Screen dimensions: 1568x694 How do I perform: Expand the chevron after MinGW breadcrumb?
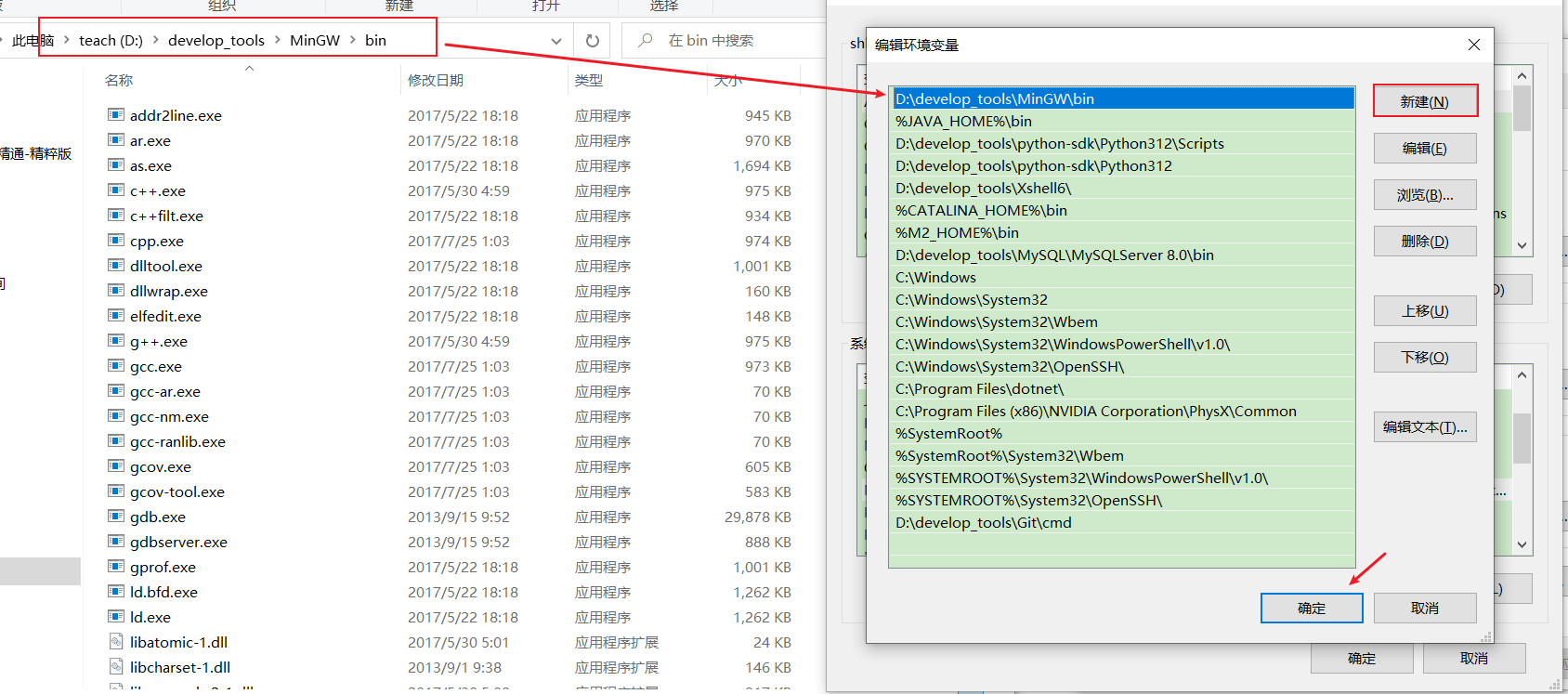[x=353, y=40]
